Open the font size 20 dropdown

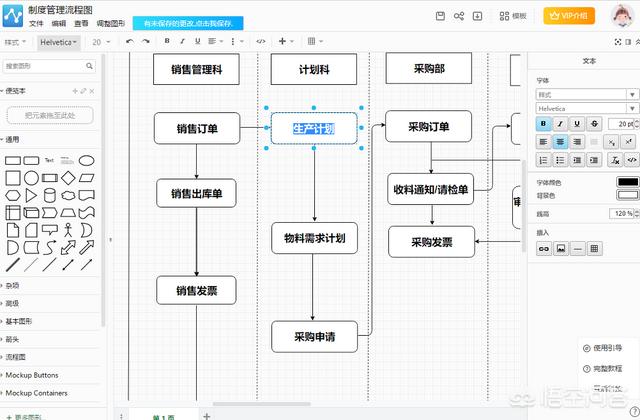pyautogui.click(x=101, y=42)
